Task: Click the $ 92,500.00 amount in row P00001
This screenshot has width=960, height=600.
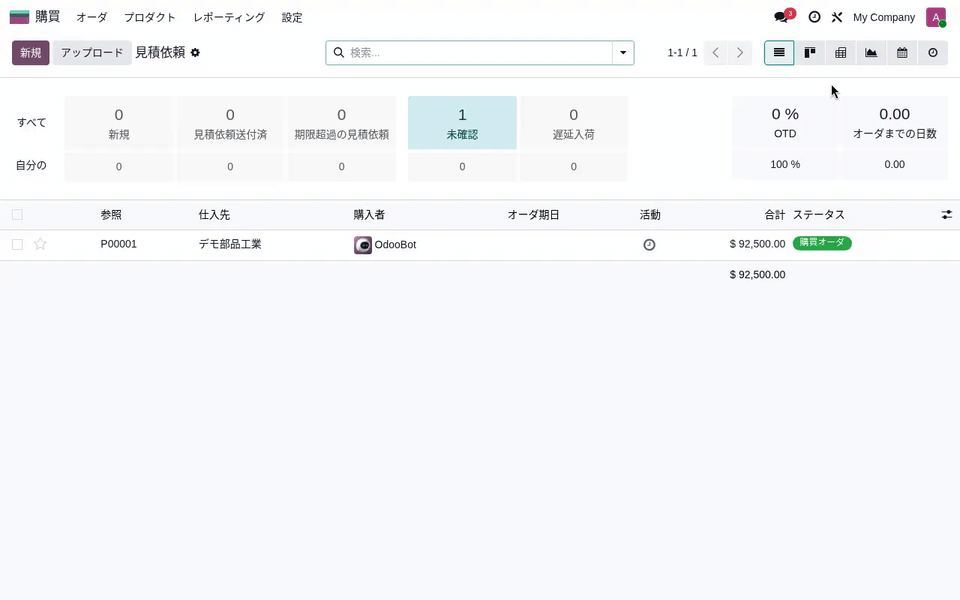Action: pyautogui.click(x=757, y=244)
